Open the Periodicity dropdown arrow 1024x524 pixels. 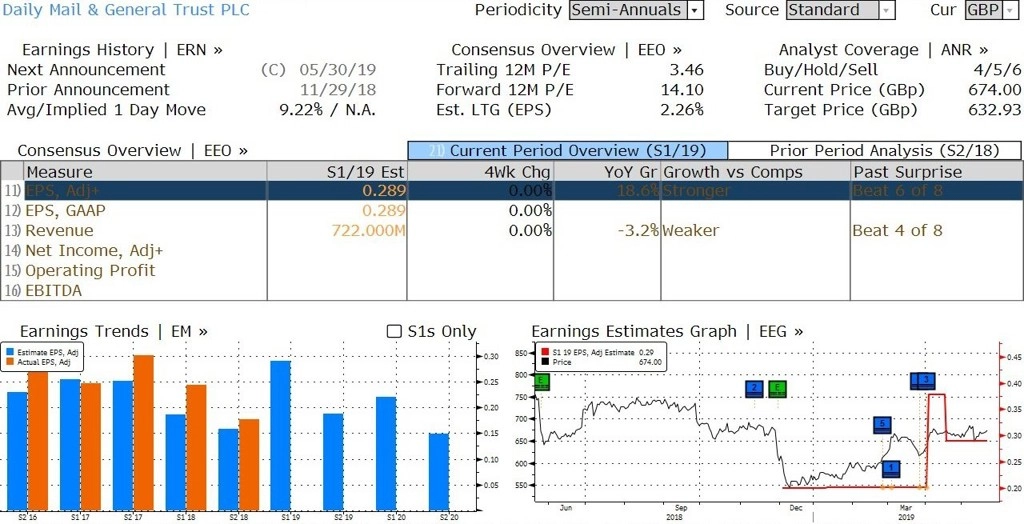pos(696,10)
